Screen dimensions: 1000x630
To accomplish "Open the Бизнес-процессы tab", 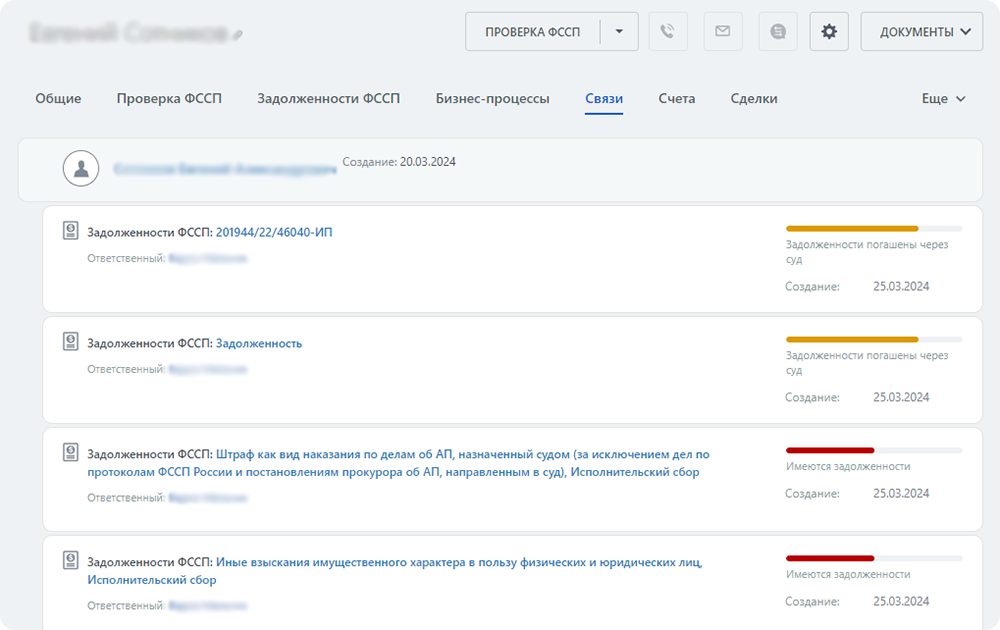I will (x=492, y=99).
